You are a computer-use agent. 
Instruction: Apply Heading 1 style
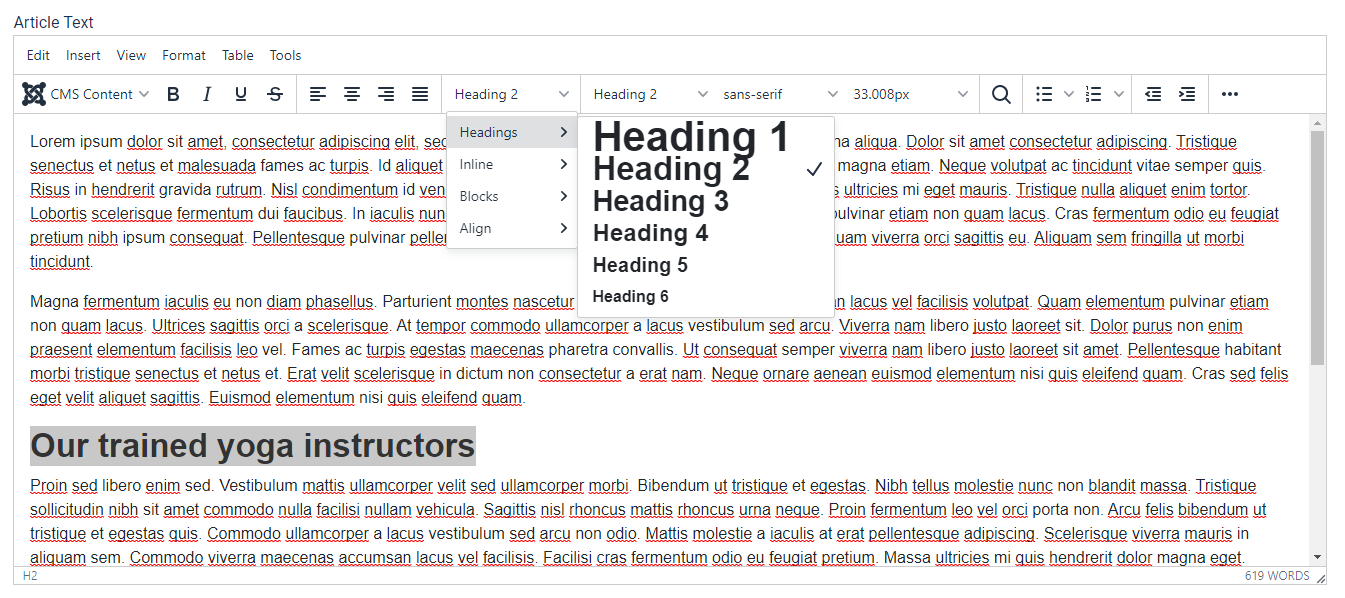tap(706, 137)
